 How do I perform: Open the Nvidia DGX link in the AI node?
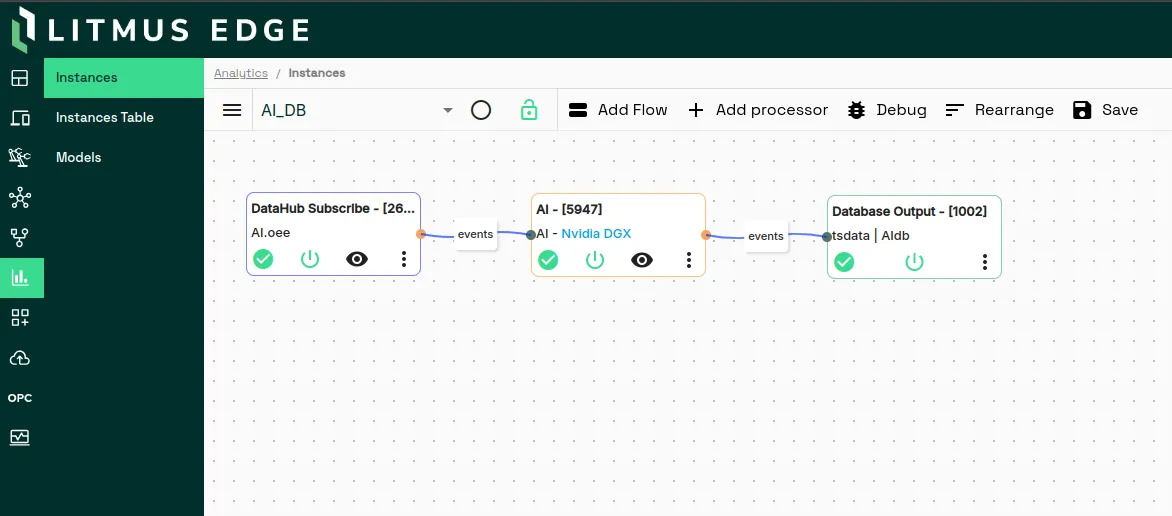coord(596,233)
